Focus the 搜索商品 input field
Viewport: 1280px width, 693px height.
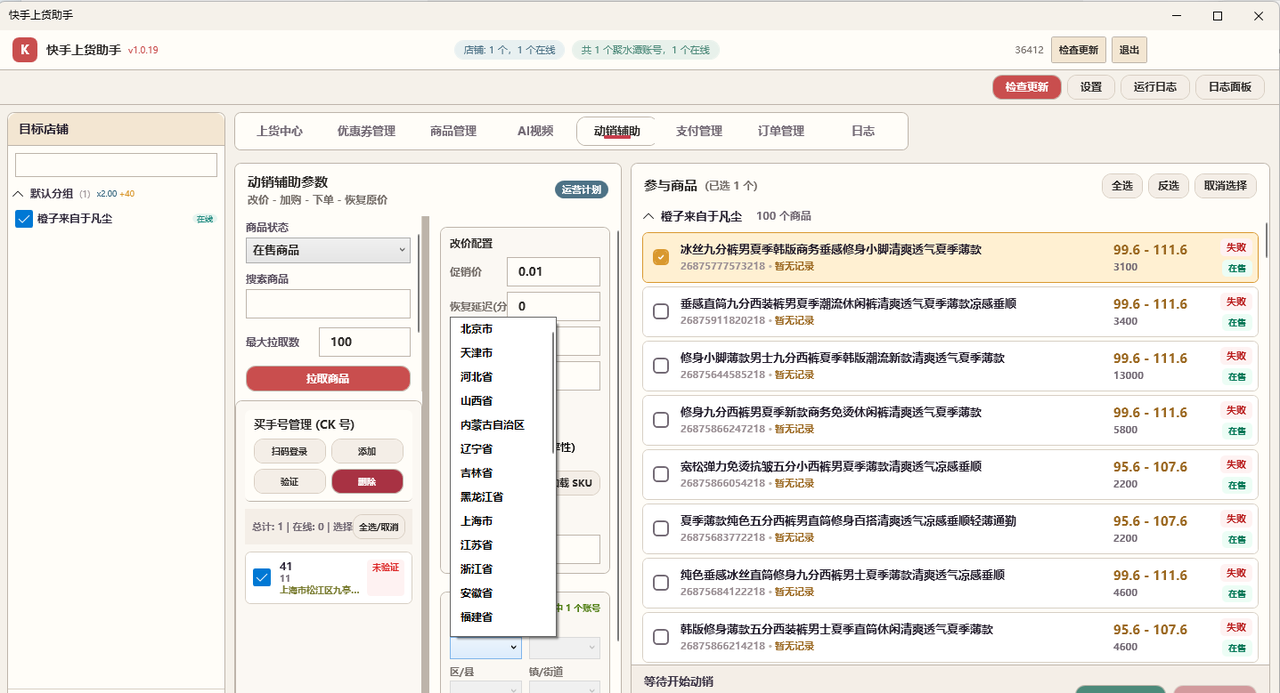pyautogui.click(x=328, y=304)
